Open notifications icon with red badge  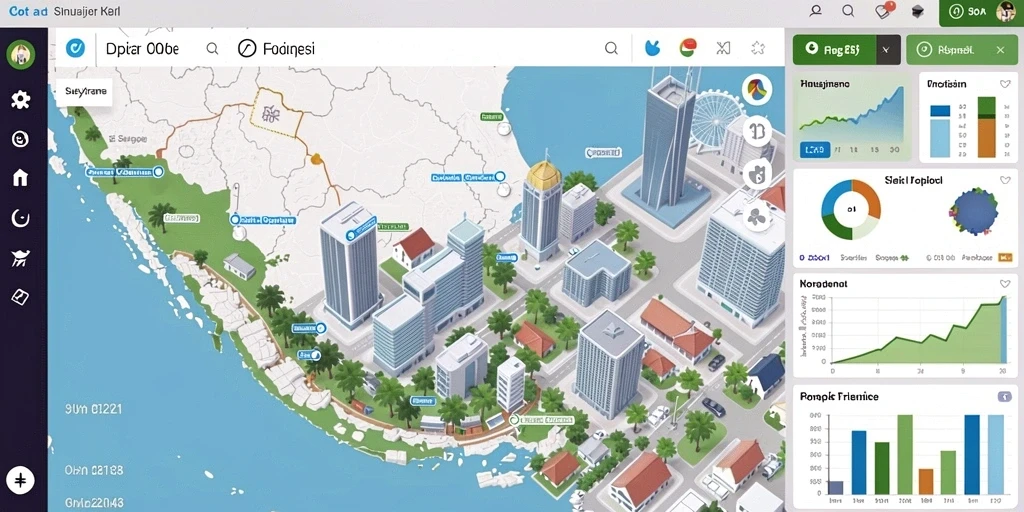pos(884,10)
